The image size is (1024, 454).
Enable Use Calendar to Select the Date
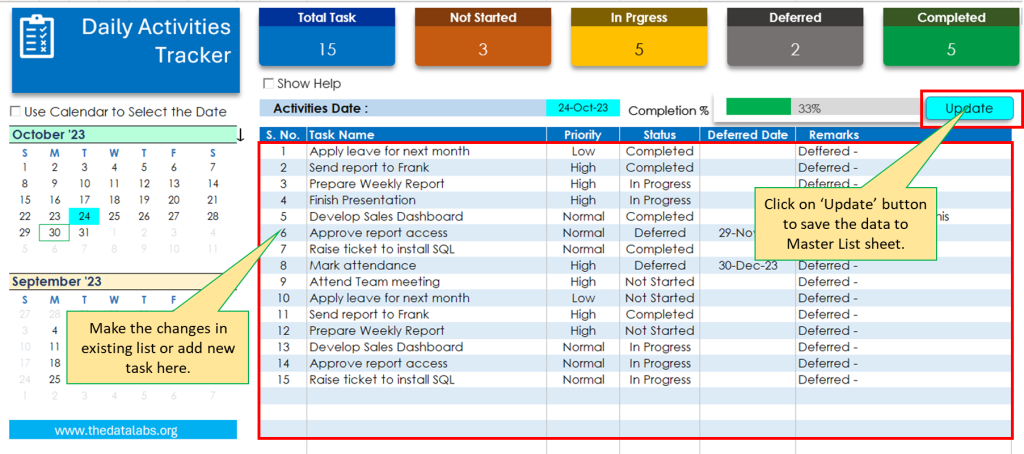click(15, 112)
